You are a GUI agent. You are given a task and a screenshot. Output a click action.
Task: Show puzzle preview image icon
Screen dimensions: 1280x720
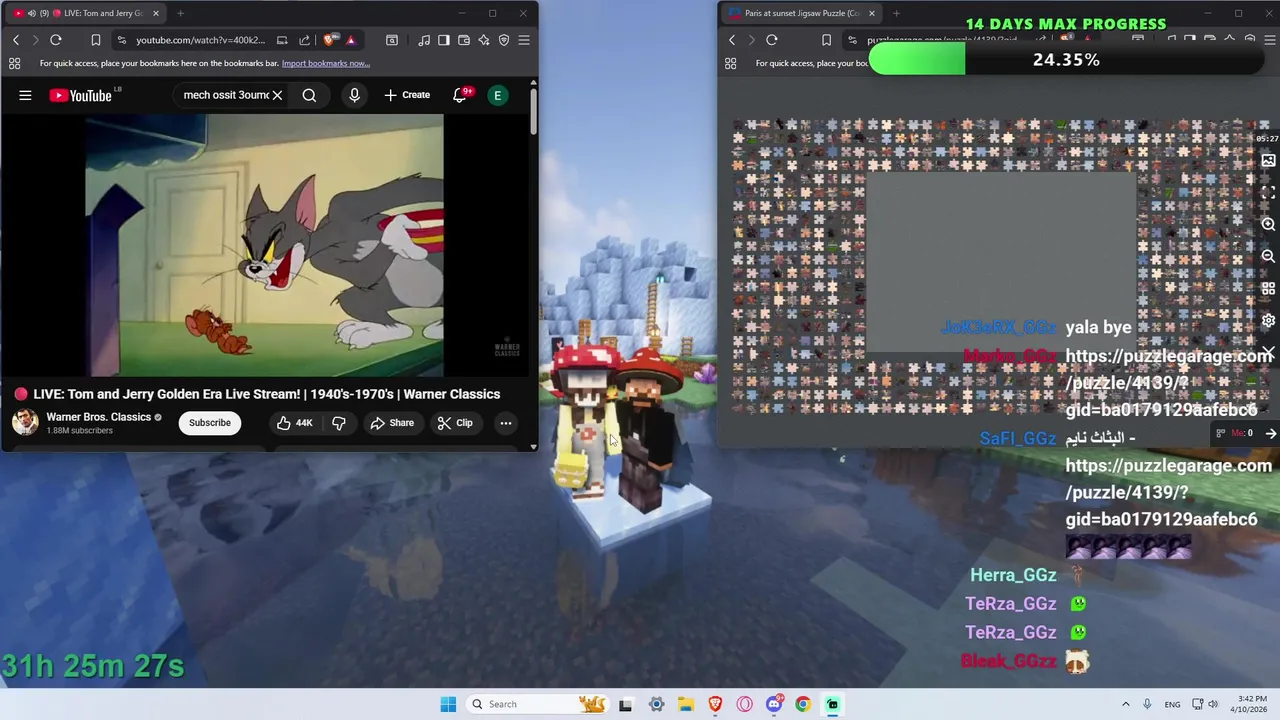click(1268, 161)
